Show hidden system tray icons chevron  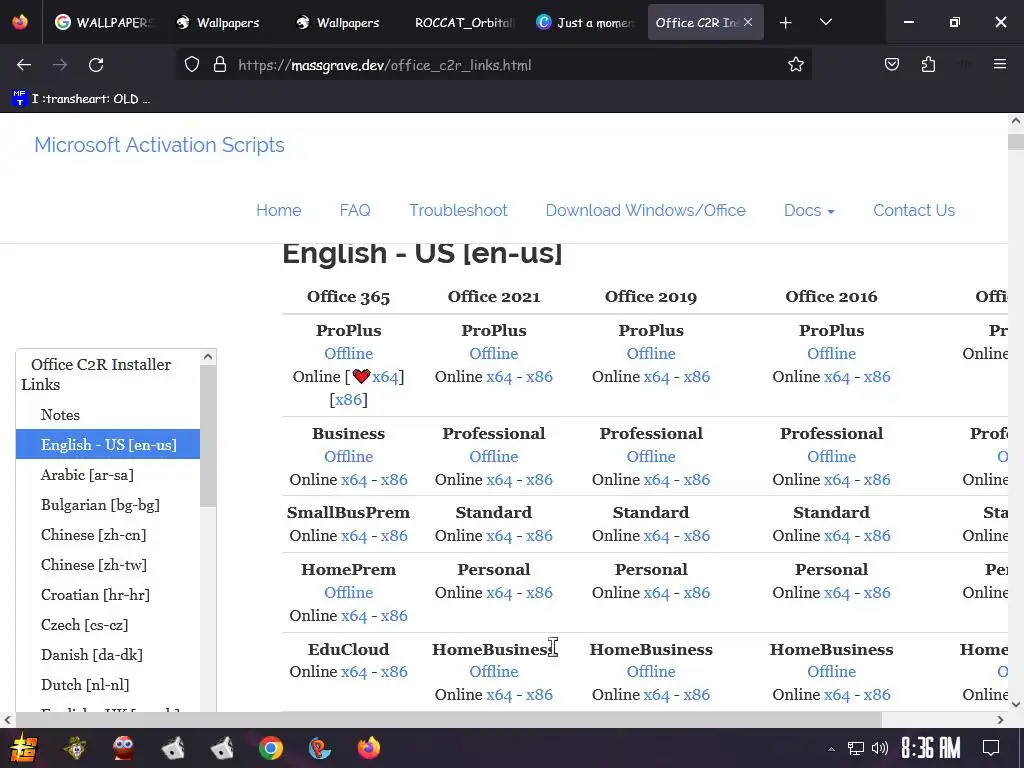(831, 748)
